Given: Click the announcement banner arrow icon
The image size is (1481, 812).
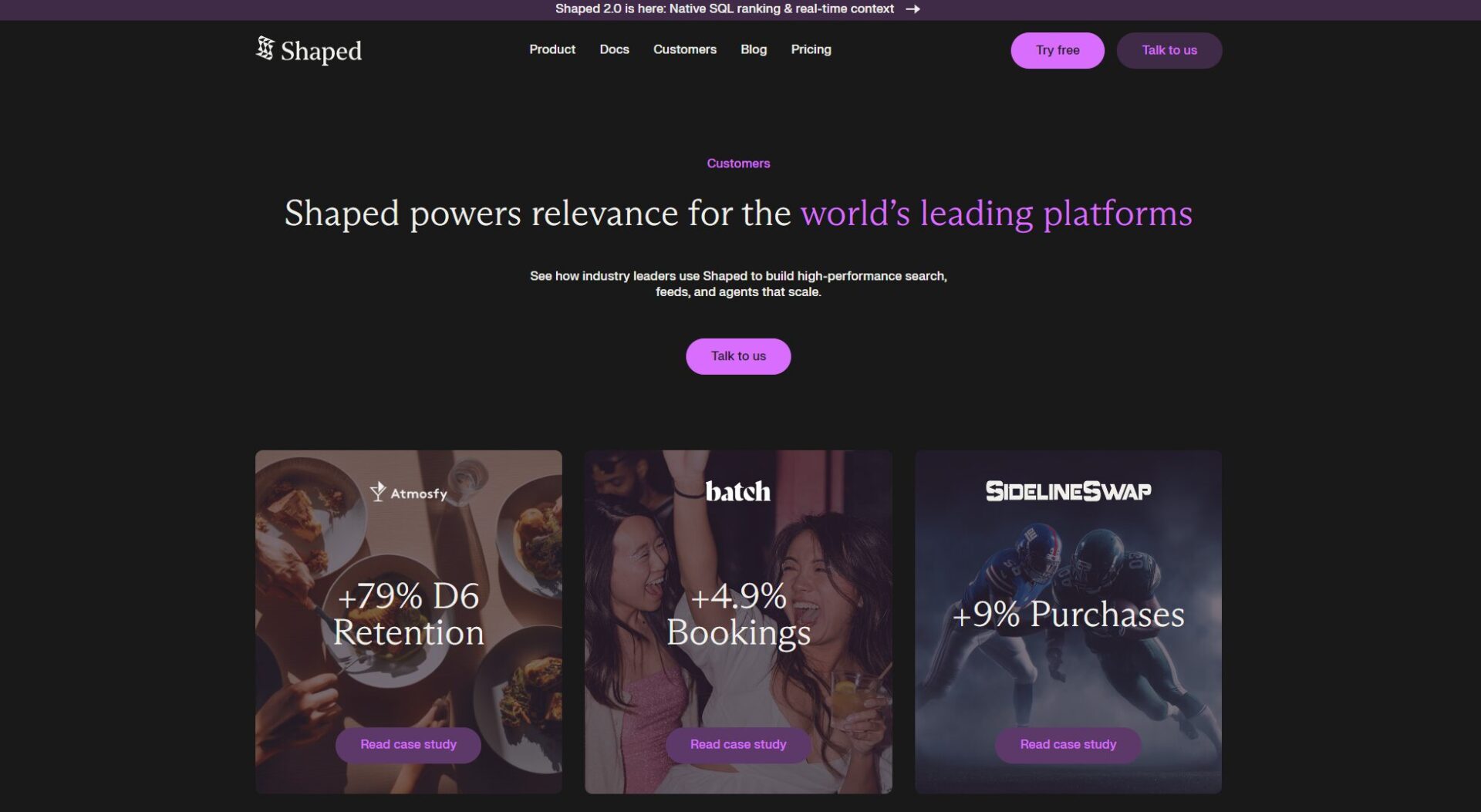Looking at the screenshot, I should click(x=913, y=9).
